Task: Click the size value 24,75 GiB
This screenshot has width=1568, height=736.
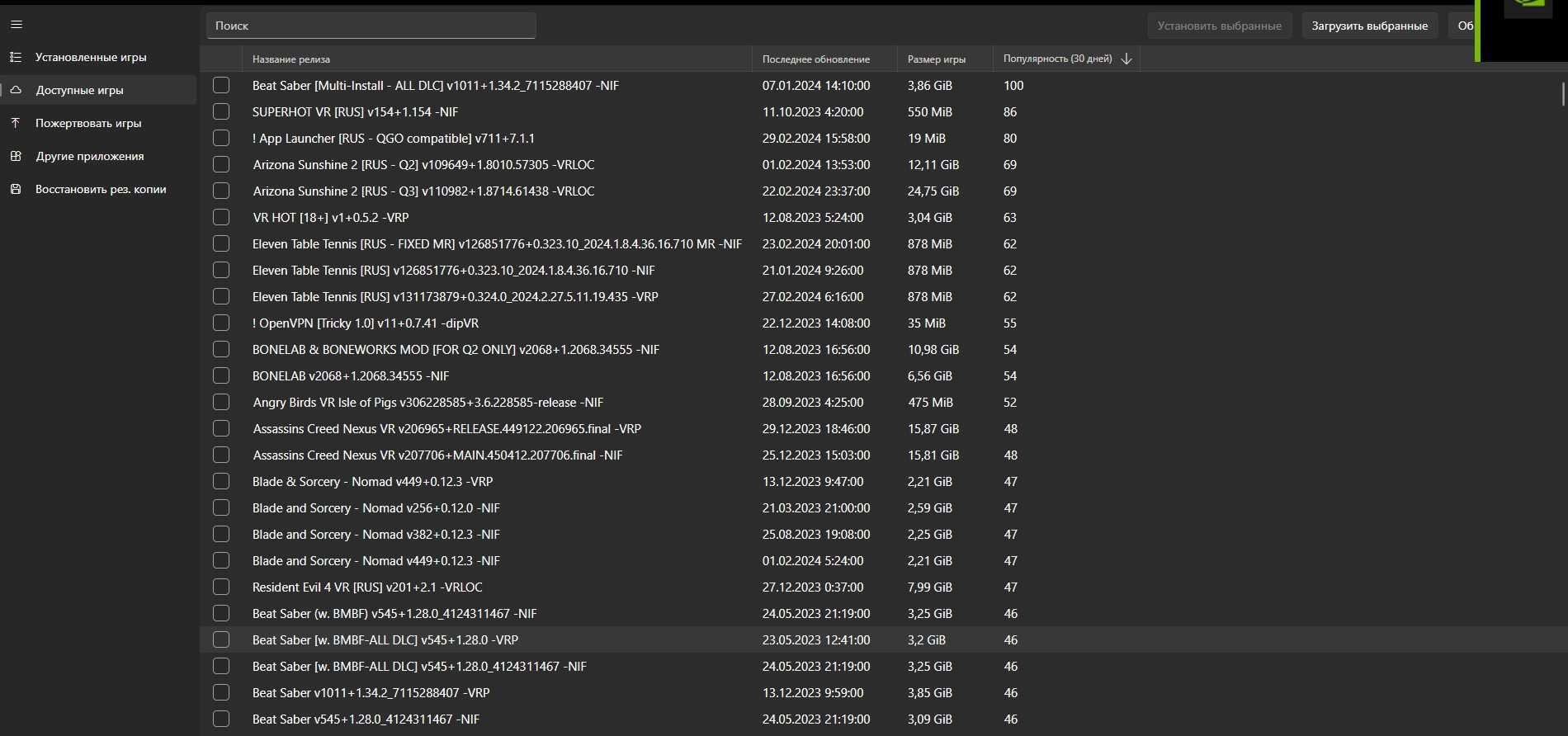Action: (933, 191)
